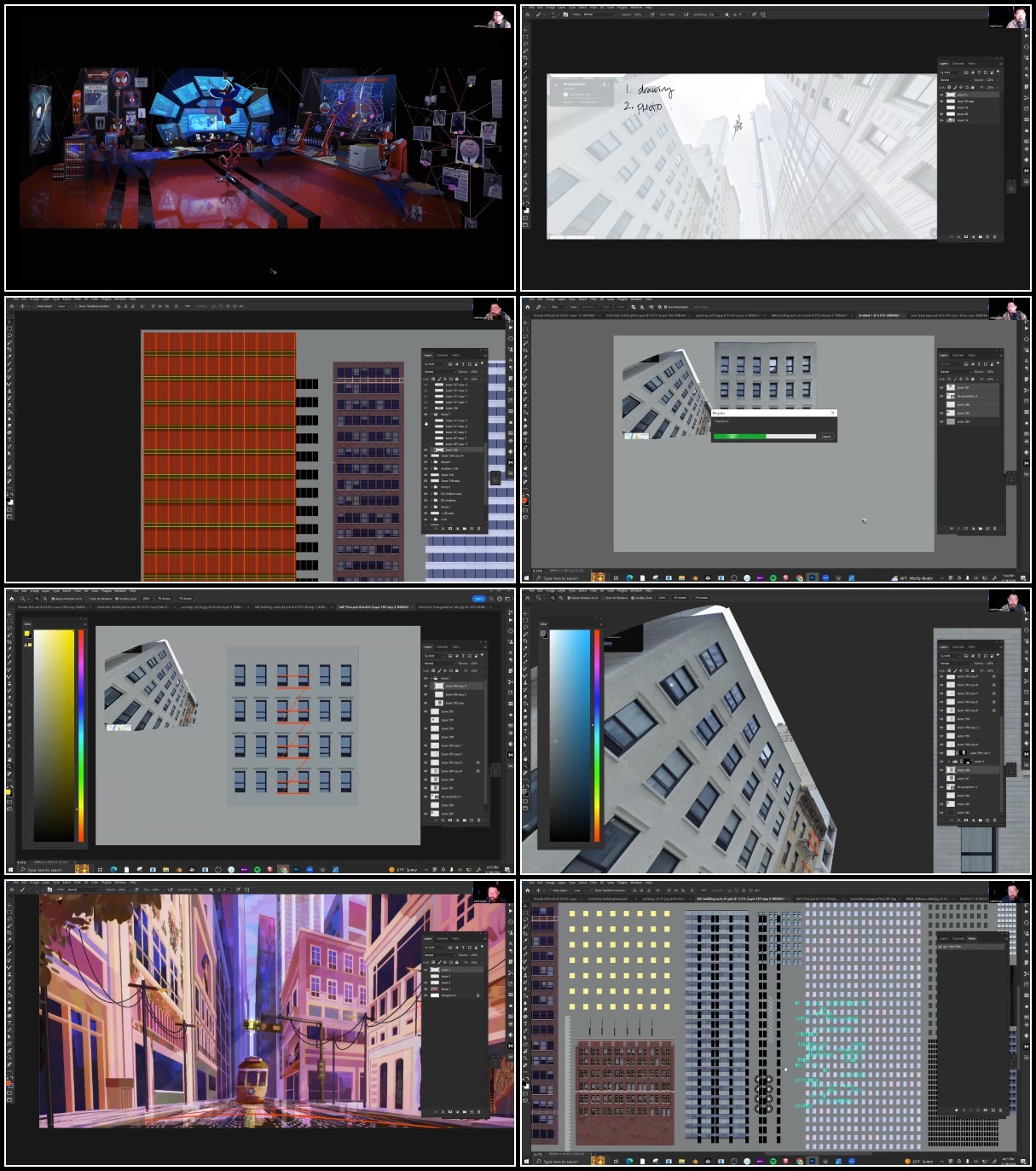Click the hue strip in the yellow Color panel

point(81,735)
